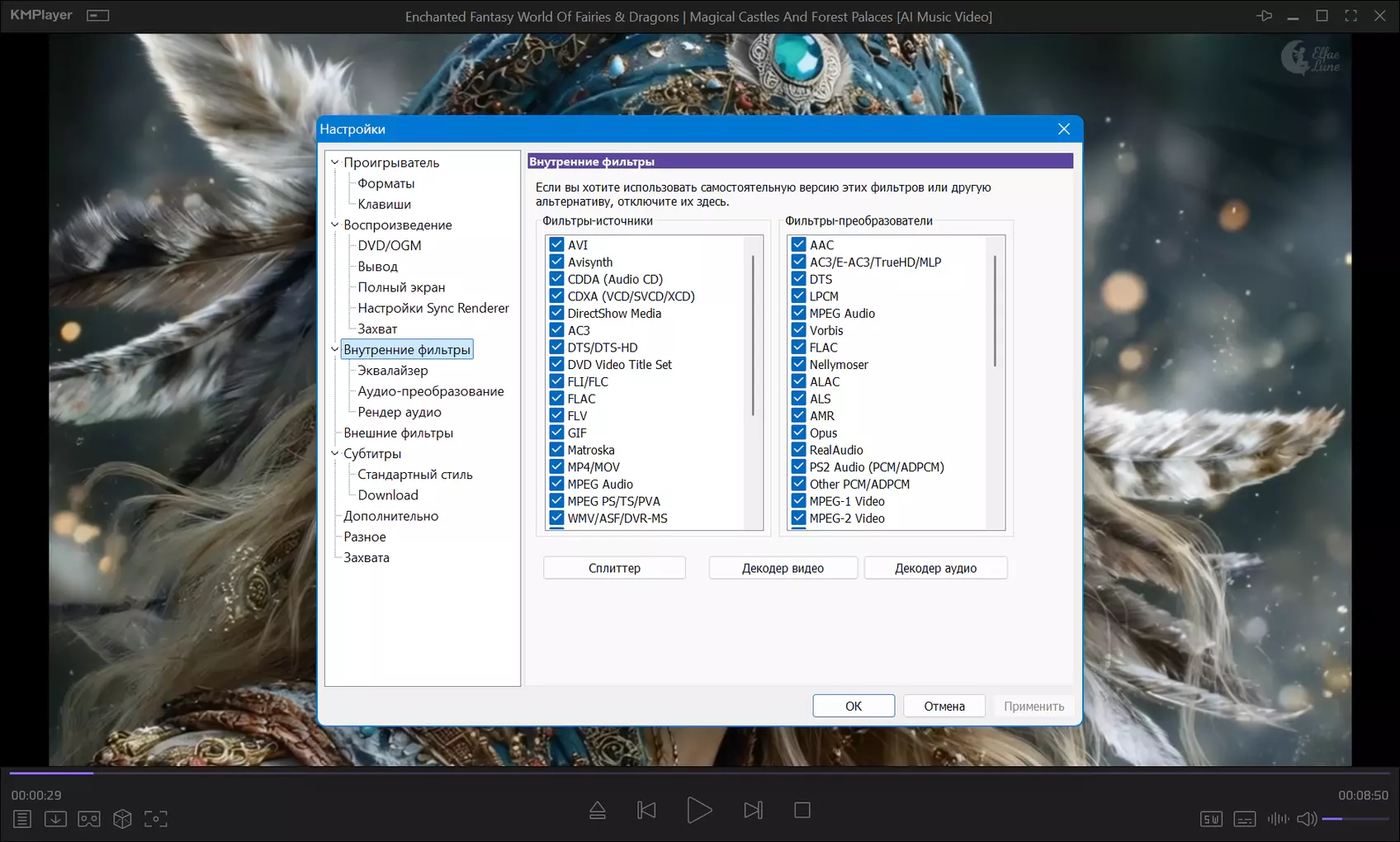Select Клавиши in the settings tree

click(x=385, y=204)
